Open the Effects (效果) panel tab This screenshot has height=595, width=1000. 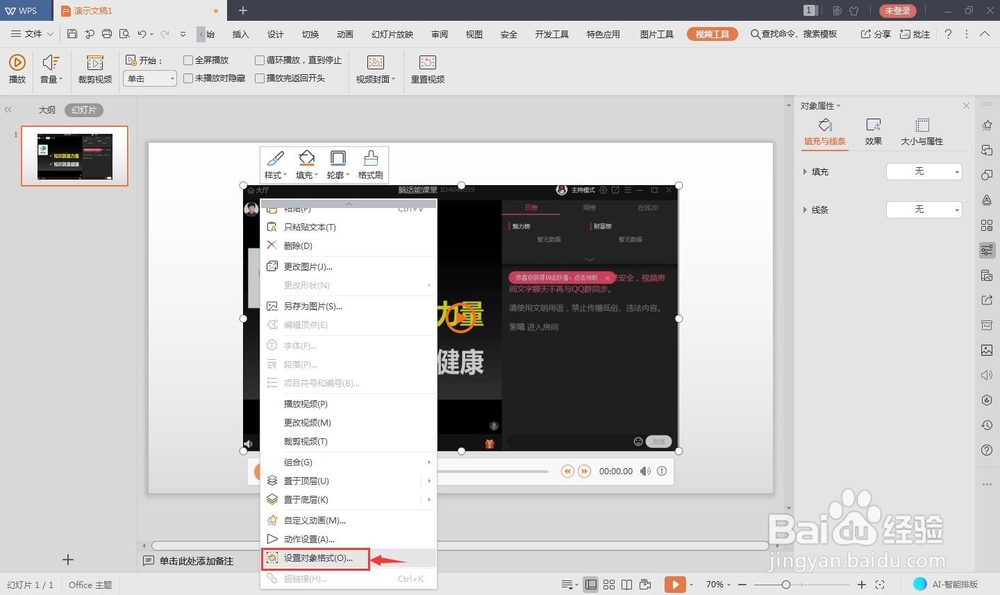[x=873, y=132]
